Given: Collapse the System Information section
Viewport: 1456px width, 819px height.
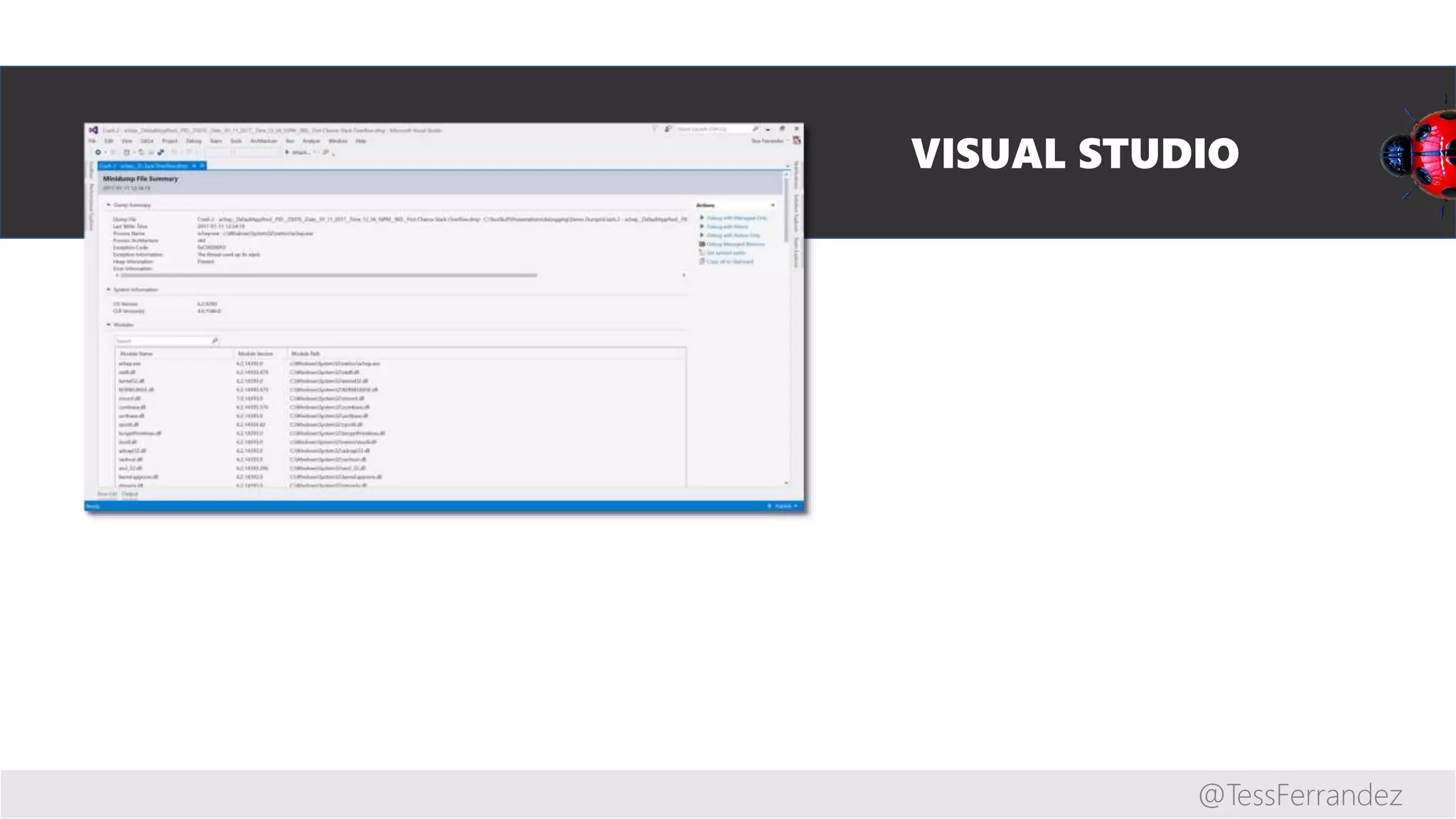Looking at the screenshot, I should 109,289.
